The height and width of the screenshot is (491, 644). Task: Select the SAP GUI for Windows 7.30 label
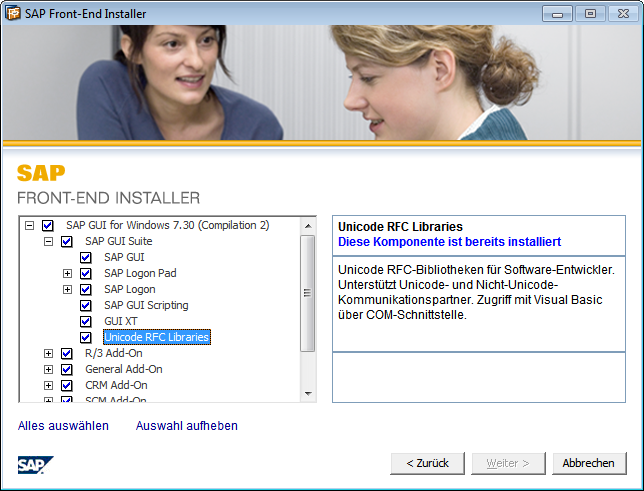[x=168, y=226]
